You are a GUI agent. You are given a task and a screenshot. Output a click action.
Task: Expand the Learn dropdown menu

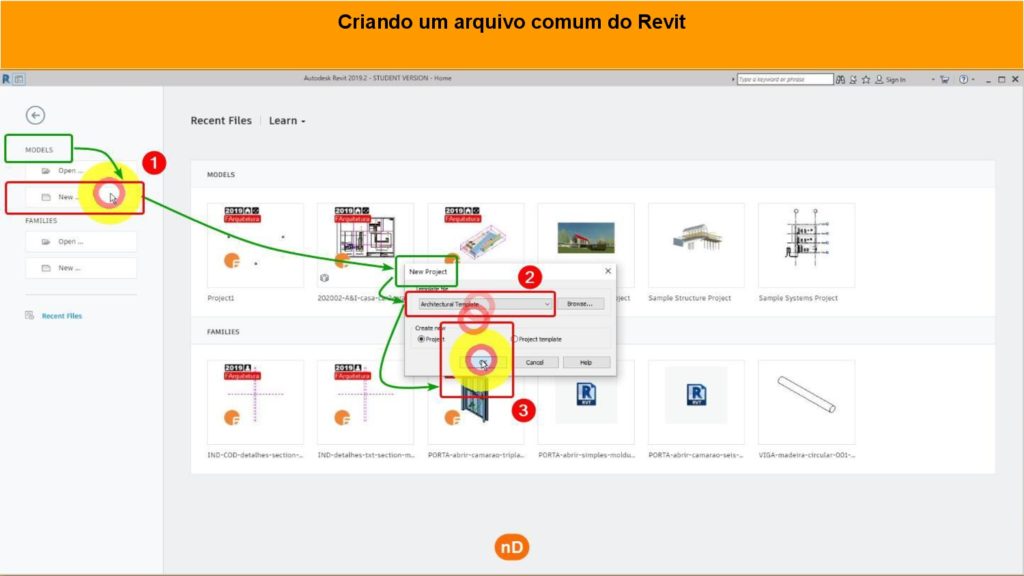[287, 121]
